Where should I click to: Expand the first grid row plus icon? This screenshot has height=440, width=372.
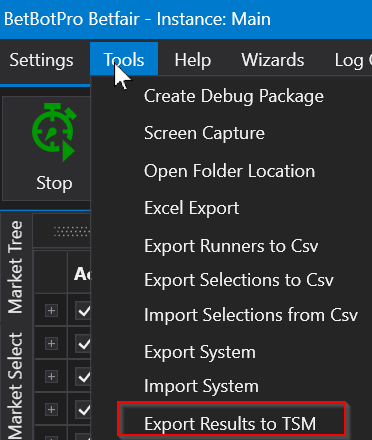(51, 311)
